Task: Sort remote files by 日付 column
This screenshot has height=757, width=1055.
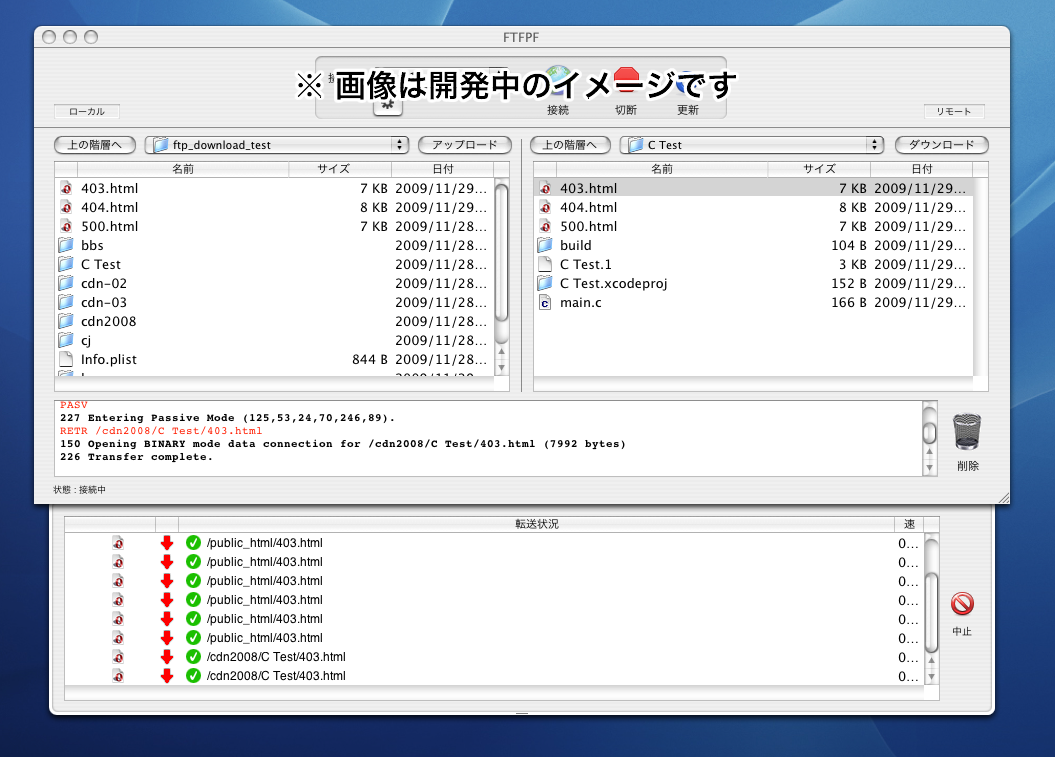Action: (921, 169)
